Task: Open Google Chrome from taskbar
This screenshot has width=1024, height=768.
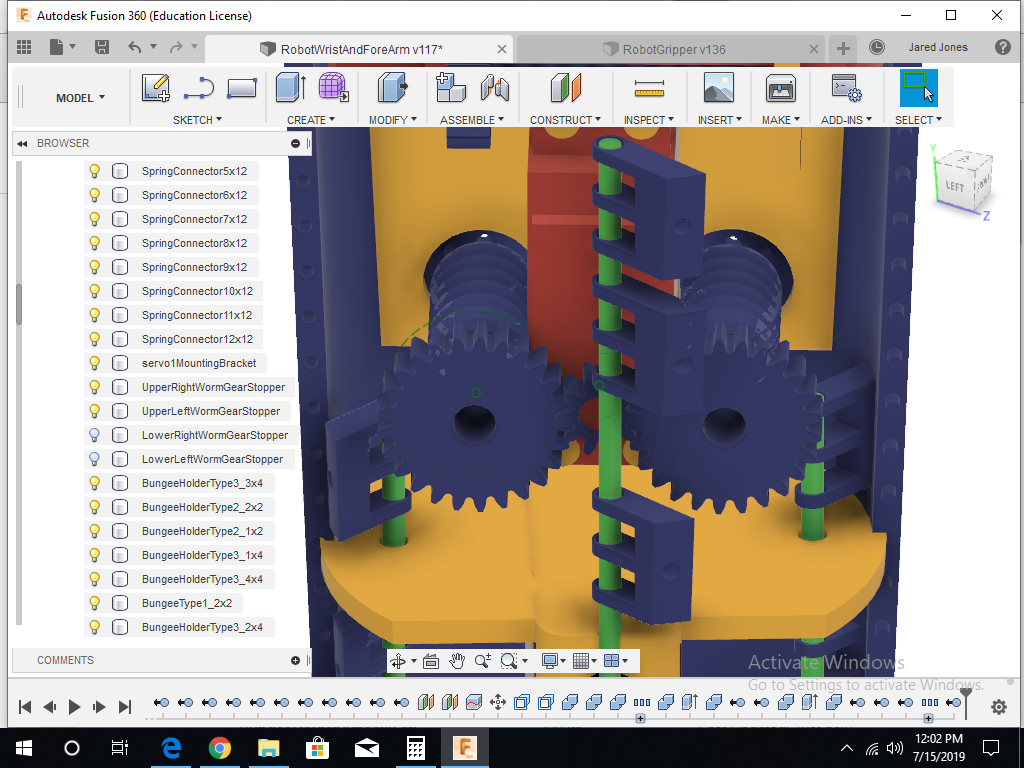Action: click(219, 748)
